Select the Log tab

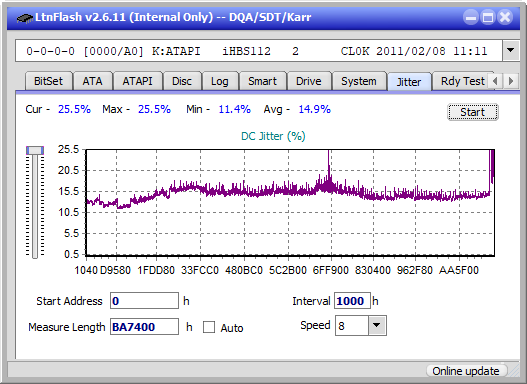tap(220, 81)
